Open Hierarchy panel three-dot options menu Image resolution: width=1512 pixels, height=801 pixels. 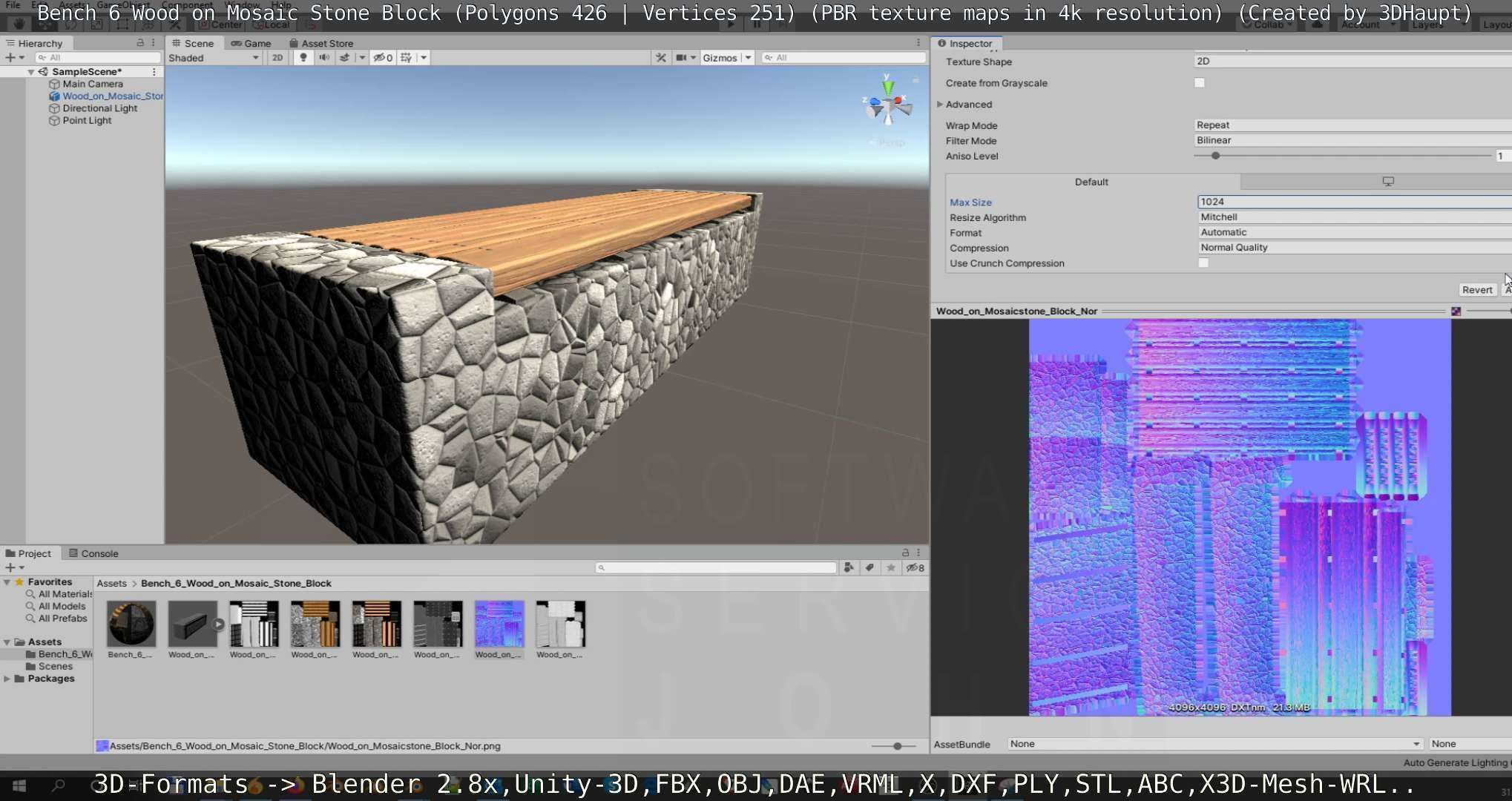pyautogui.click(x=154, y=43)
